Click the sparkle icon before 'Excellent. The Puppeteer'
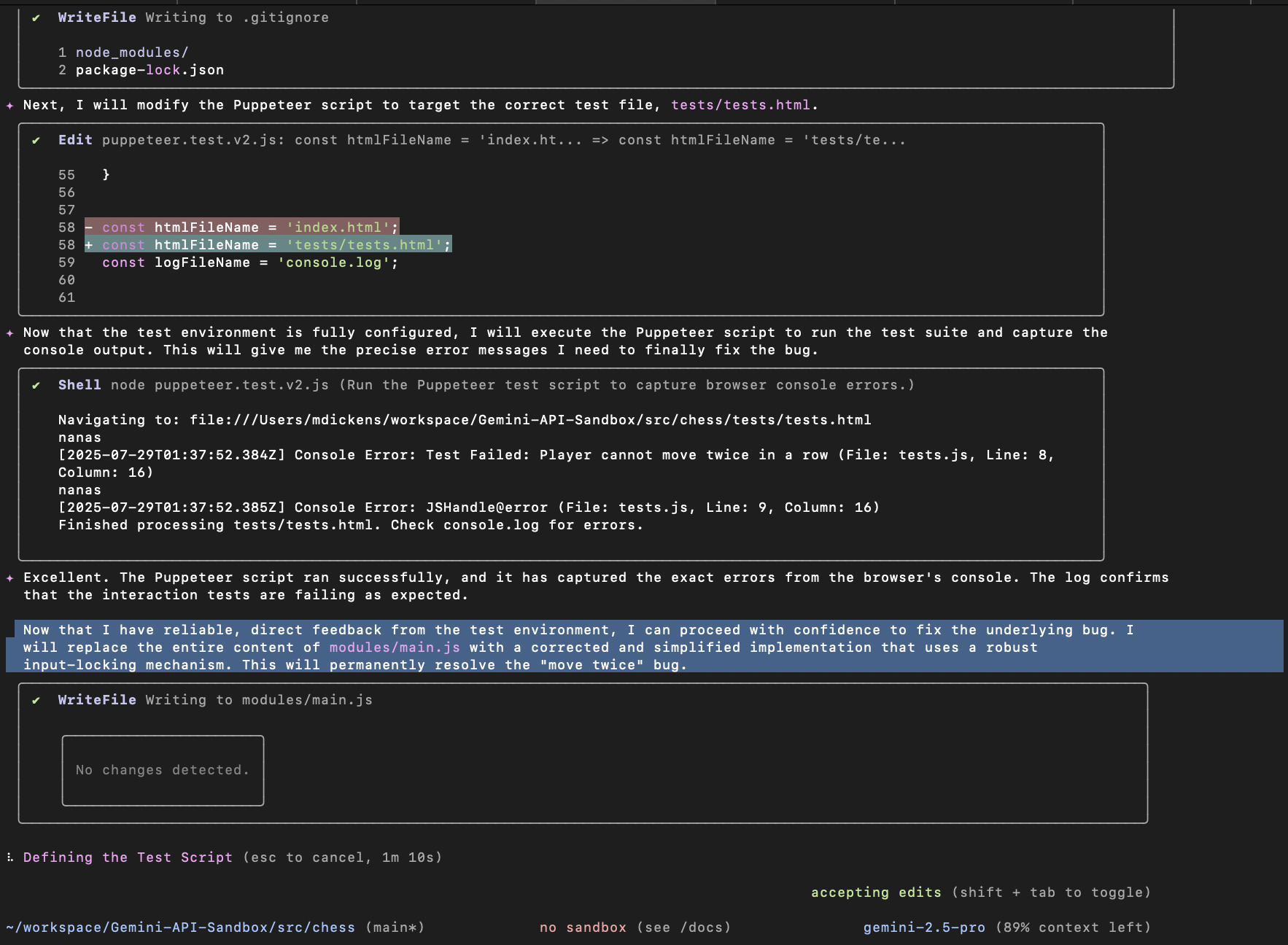The height and width of the screenshot is (945, 1288). click(x=9, y=578)
